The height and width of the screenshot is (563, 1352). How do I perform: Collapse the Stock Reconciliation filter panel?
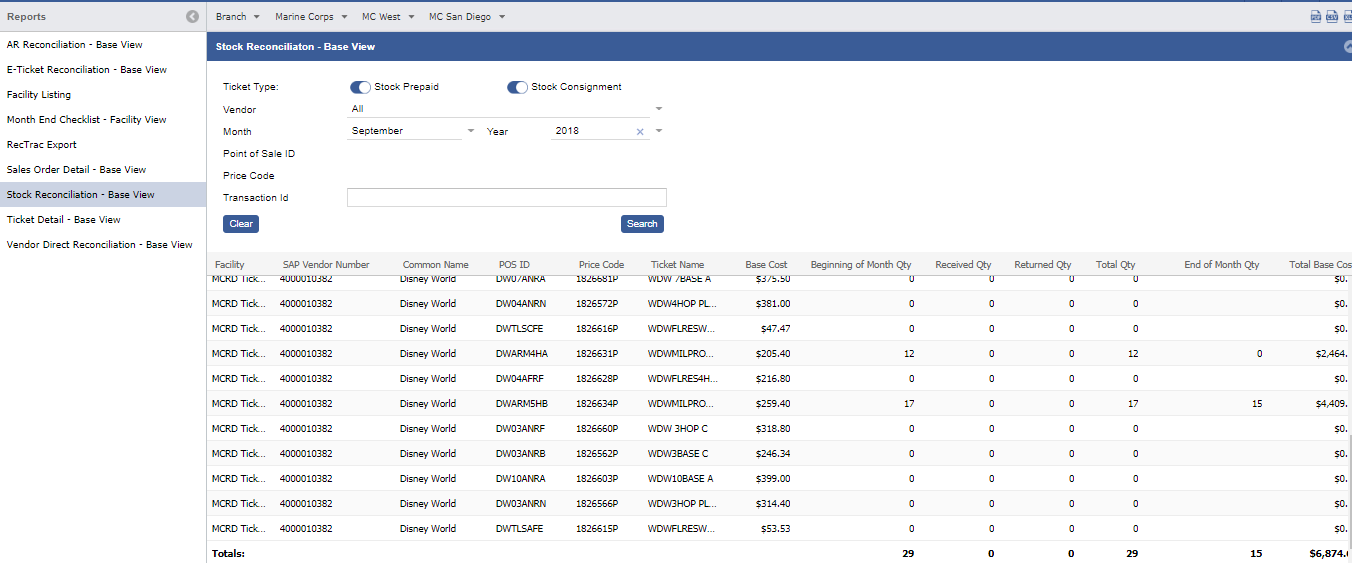pyautogui.click(x=1347, y=47)
